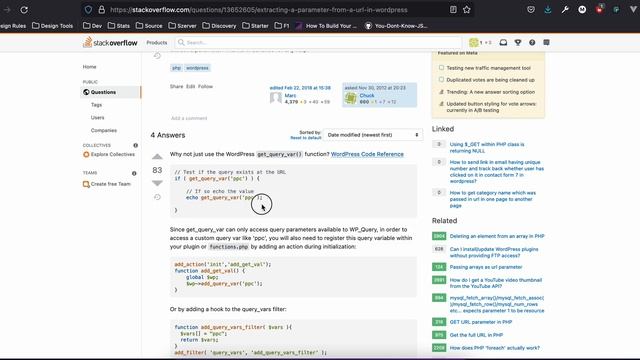Viewport: 640px width, 360px height.
Task: Click Explore Collectives link
Action: point(109,154)
